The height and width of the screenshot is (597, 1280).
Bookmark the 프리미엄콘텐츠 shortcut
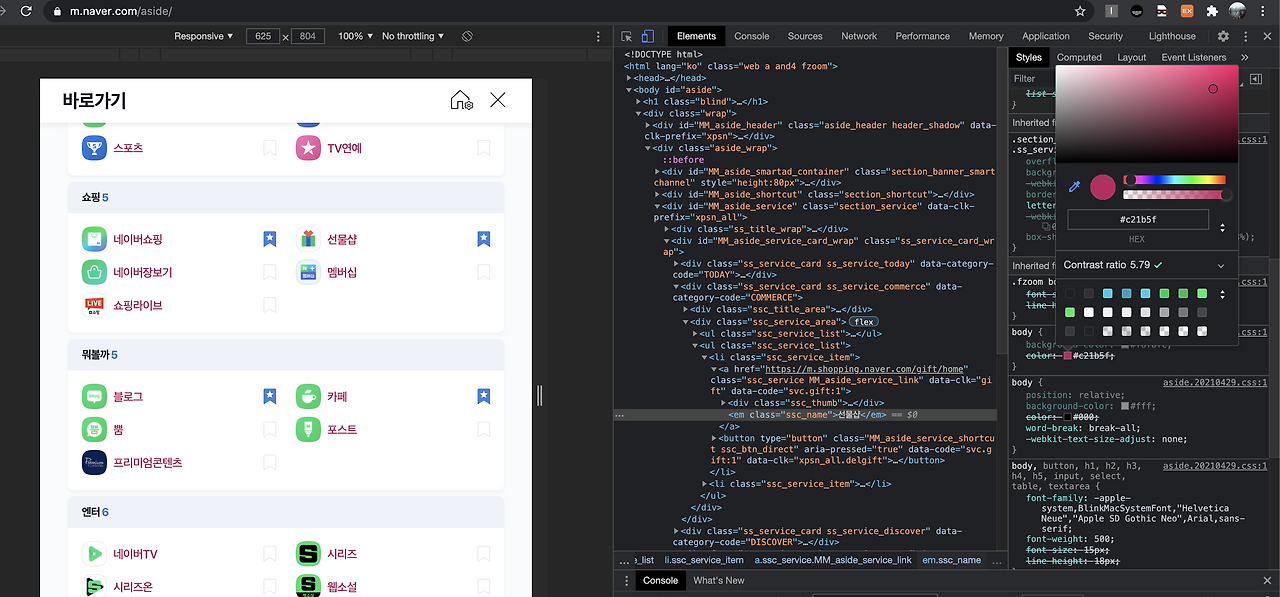[269, 462]
